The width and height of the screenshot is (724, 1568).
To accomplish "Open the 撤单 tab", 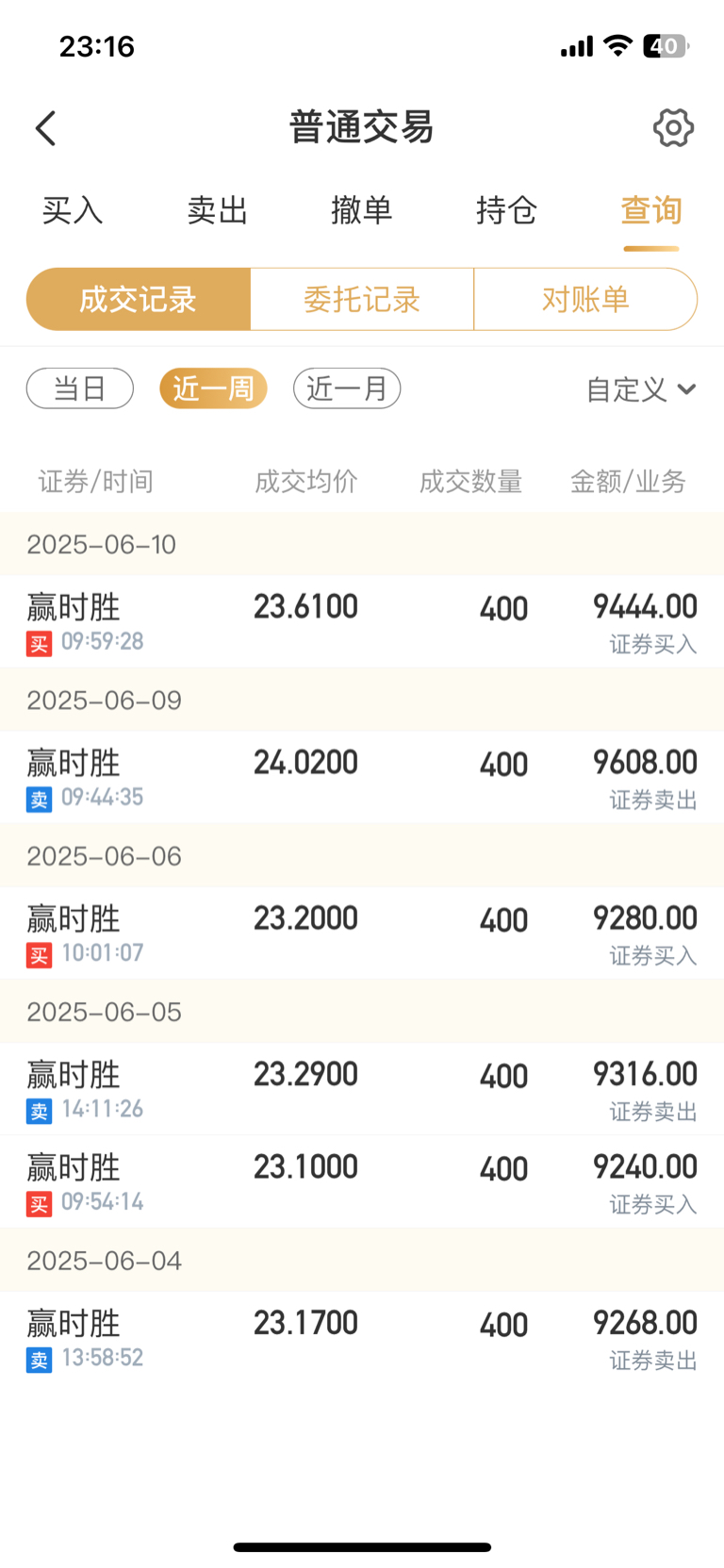I will pyautogui.click(x=362, y=210).
